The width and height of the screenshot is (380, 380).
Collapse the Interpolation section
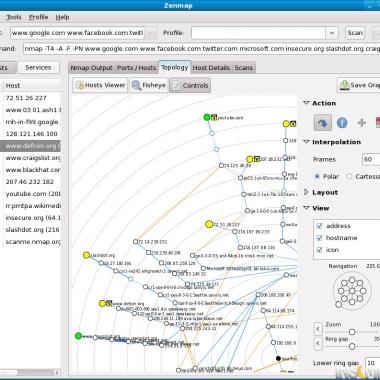pyautogui.click(x=306, y=142)
